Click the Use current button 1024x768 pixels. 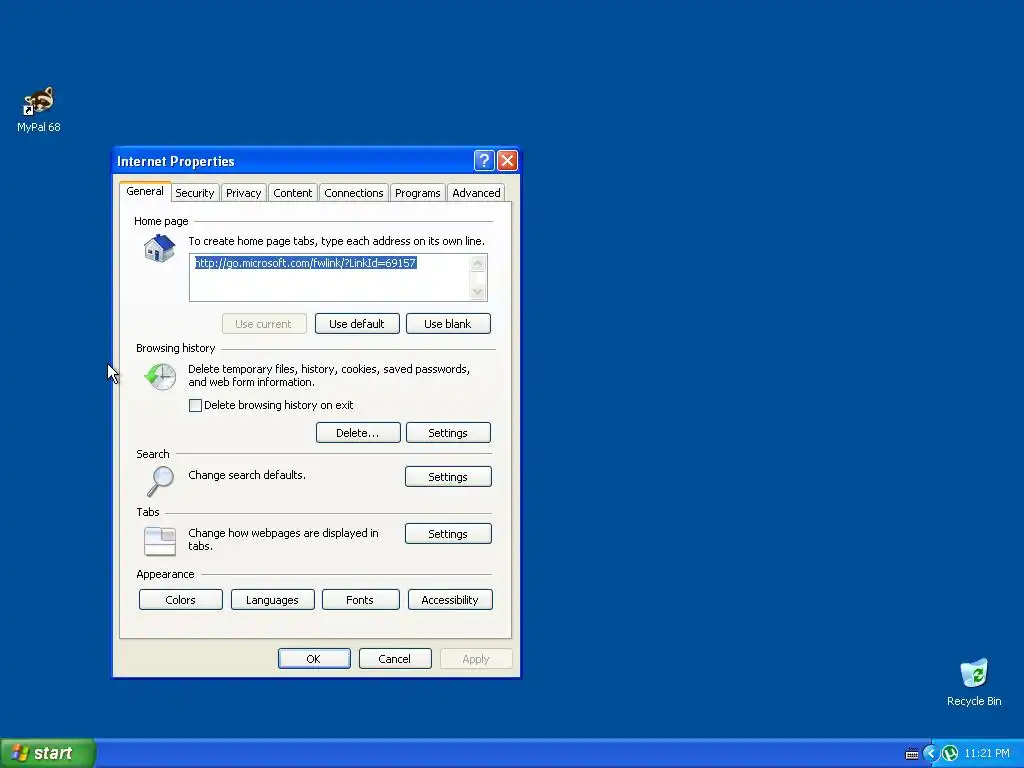[x=264, y=324]
